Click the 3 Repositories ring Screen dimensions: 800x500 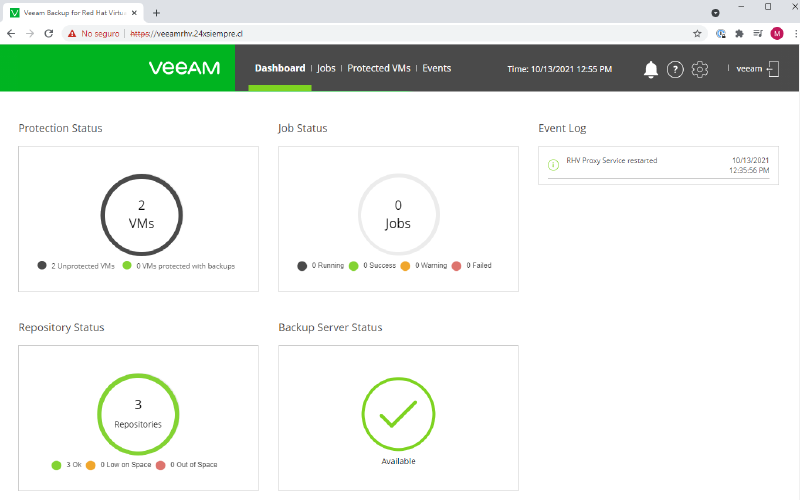138,414
